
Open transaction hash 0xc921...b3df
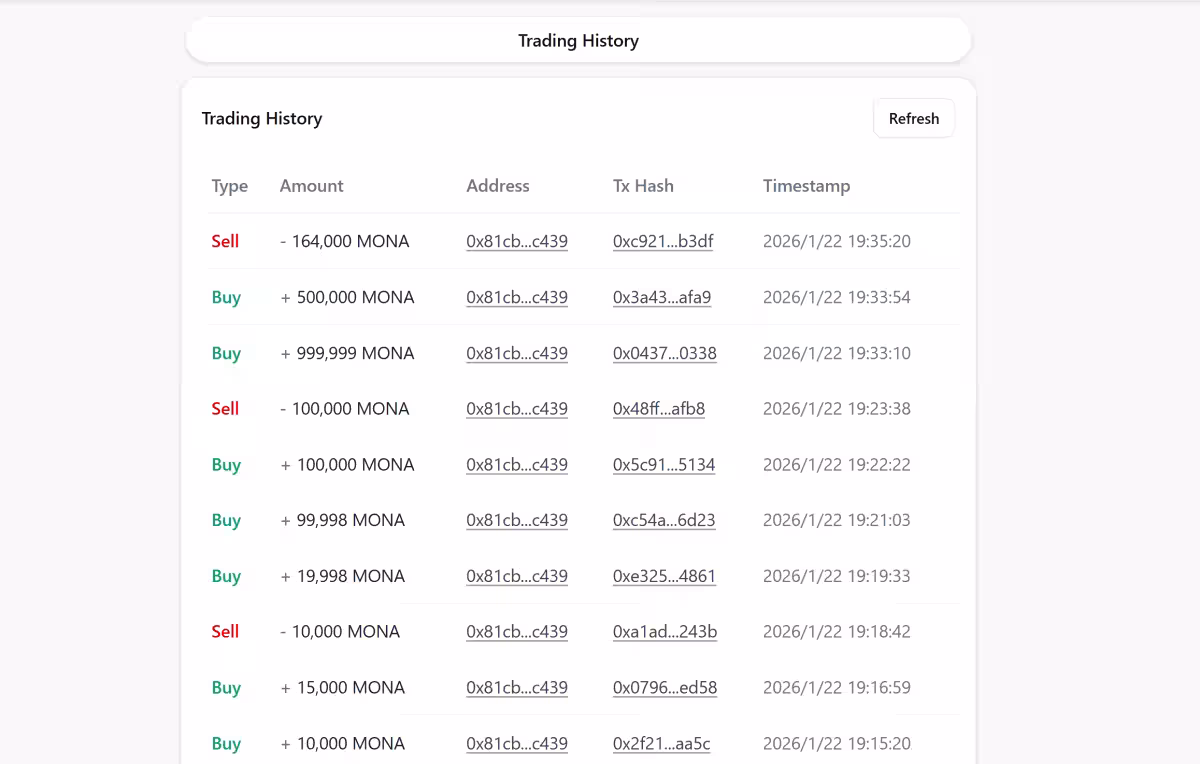click(662, 241)
